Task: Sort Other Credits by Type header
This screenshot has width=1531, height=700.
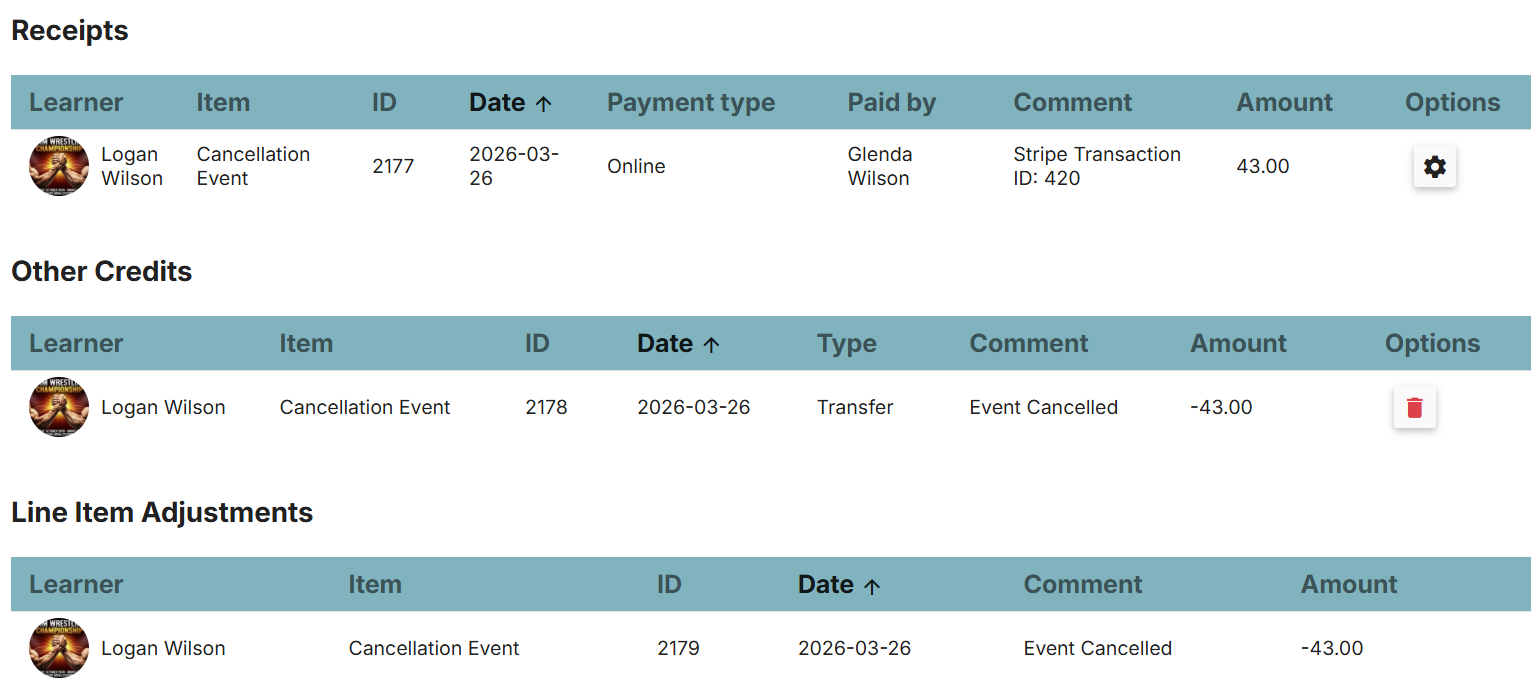Action: pyautogui.click(x=846, y=344)
